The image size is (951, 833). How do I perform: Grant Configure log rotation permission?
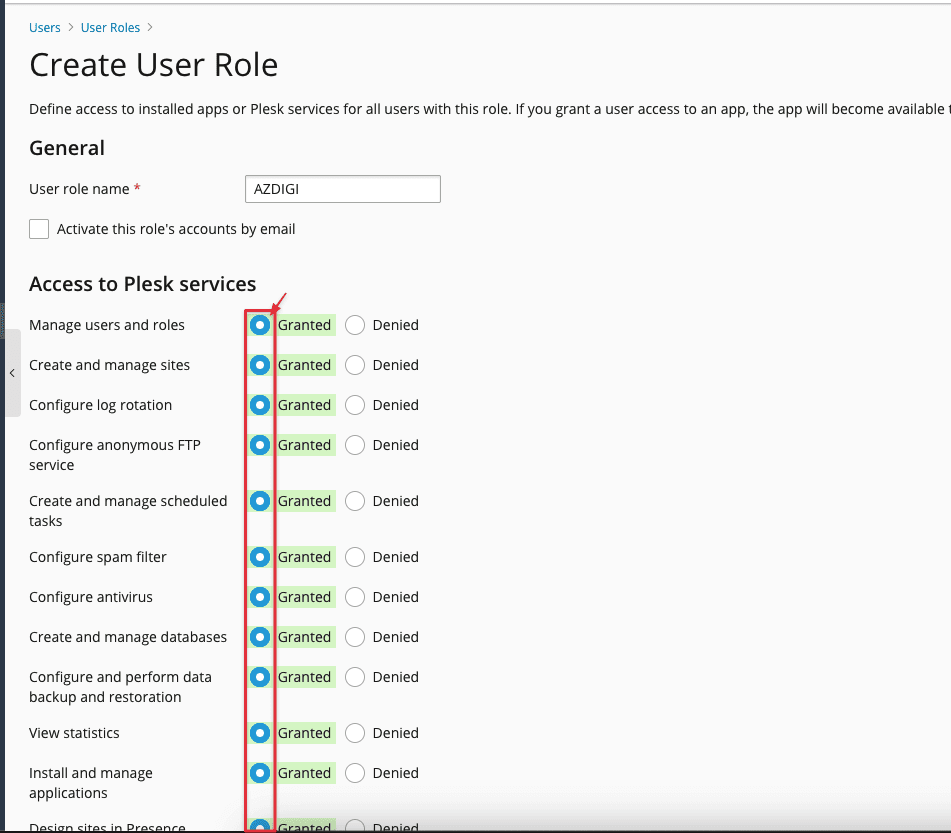(260, 405)
